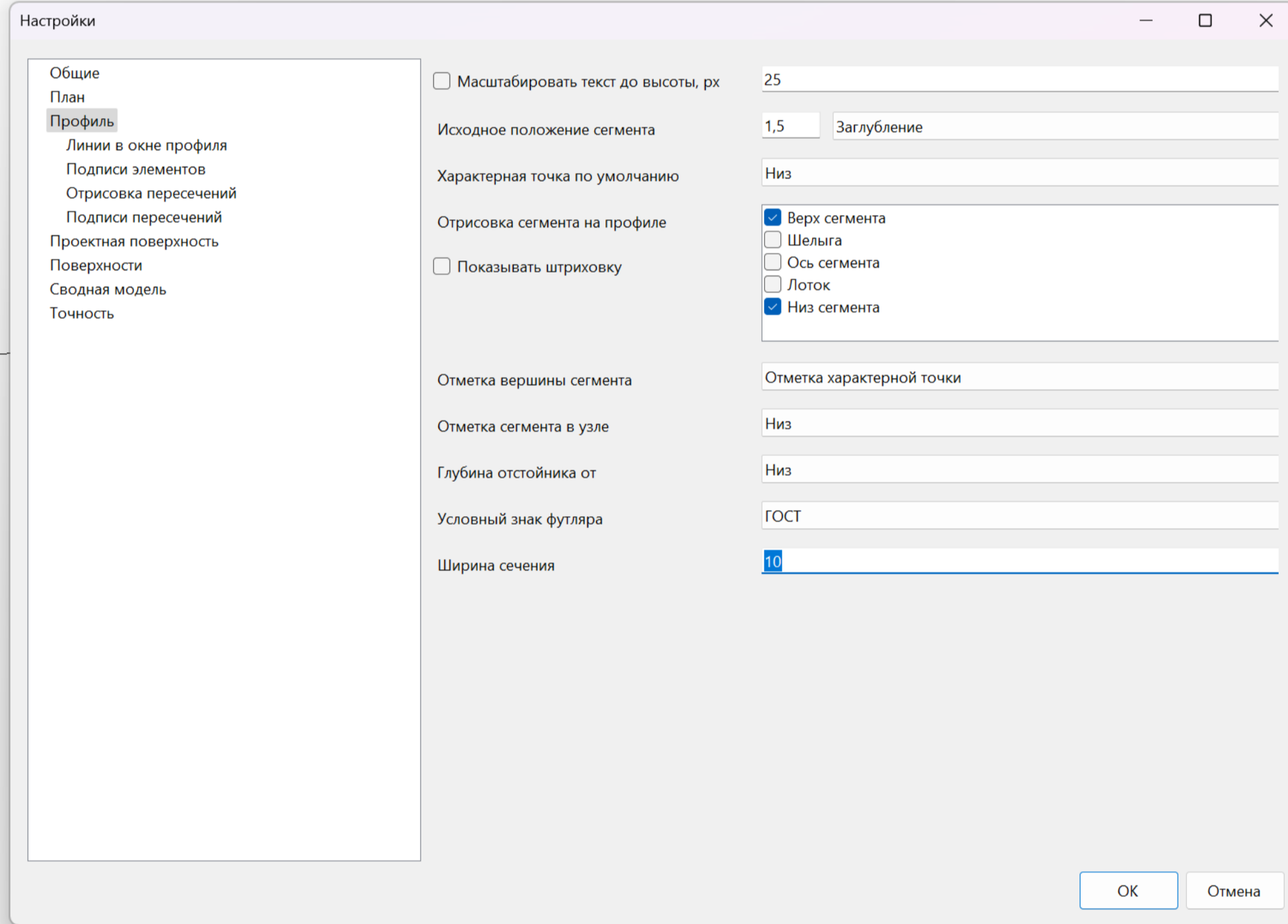The image size is (1288, 924).
Task: Open the Условный знак футляра dropdown
Action: pos(1019,516)
